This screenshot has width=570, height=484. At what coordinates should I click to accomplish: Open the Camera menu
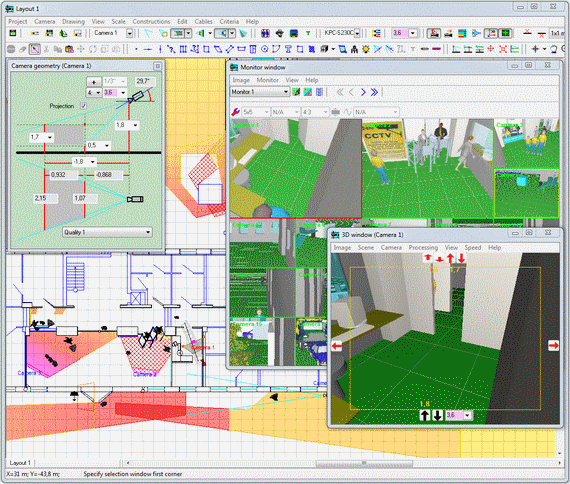point(45,21)
